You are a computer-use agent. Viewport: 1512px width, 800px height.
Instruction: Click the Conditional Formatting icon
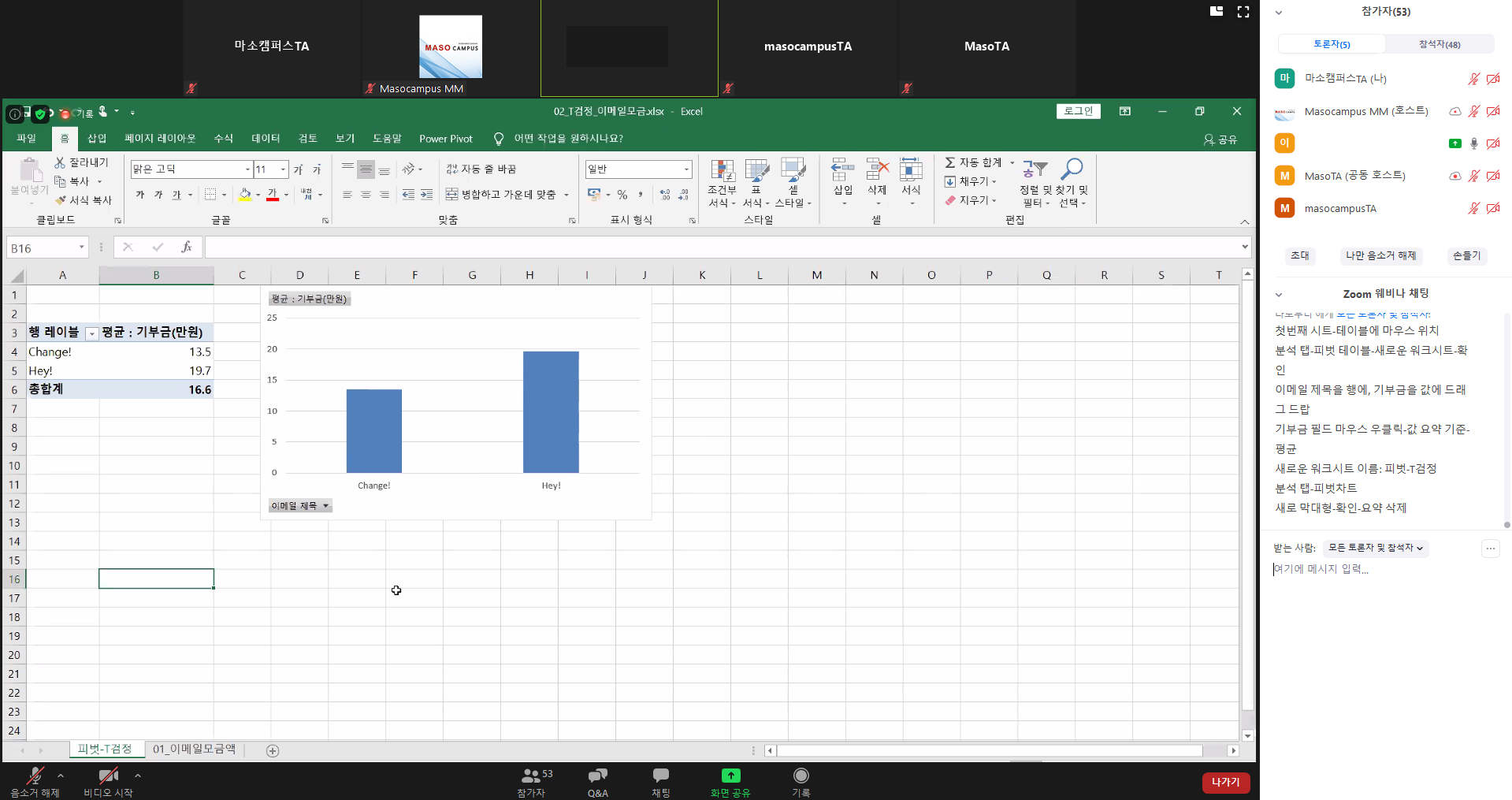coord(722,171)
